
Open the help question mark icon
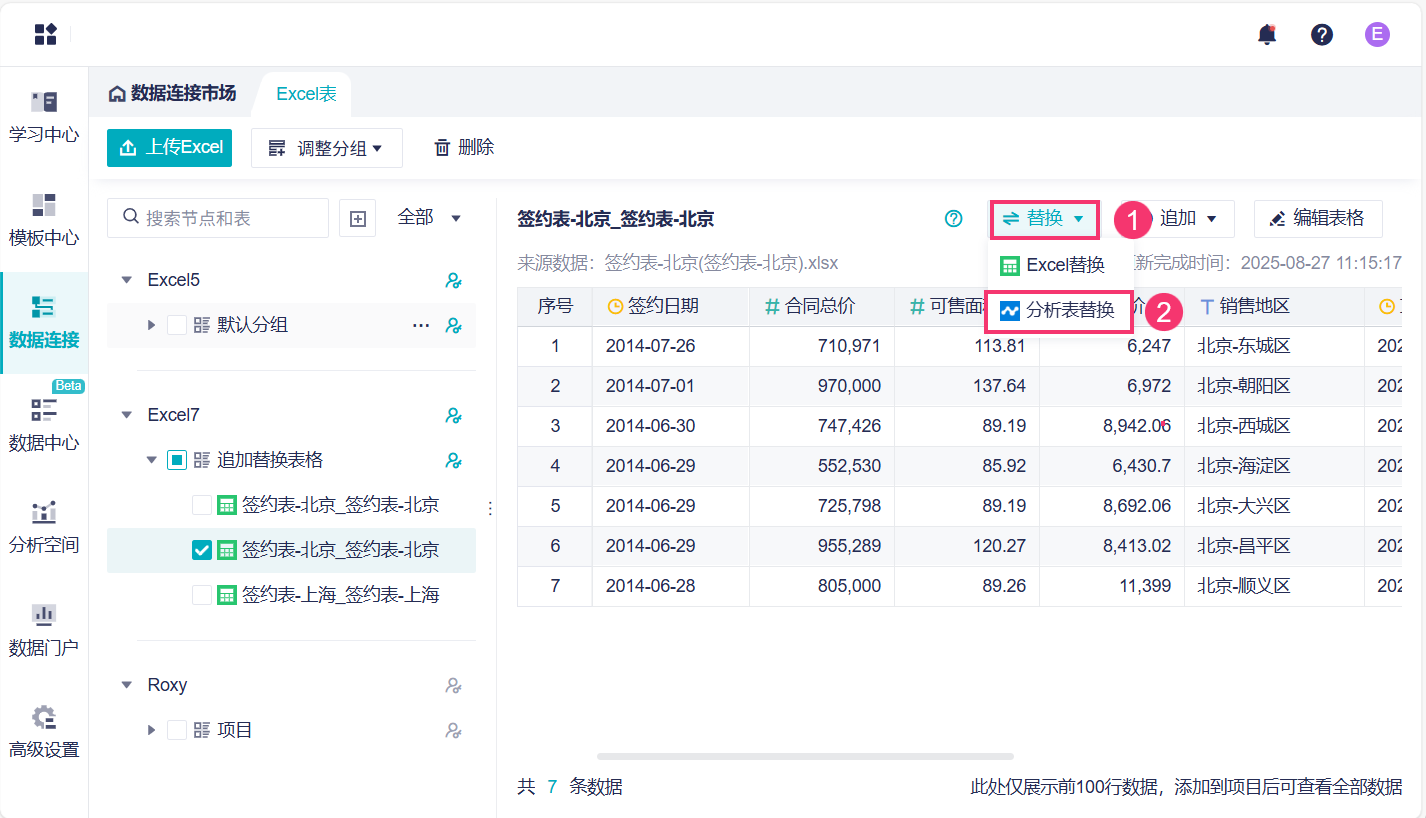1322,35
